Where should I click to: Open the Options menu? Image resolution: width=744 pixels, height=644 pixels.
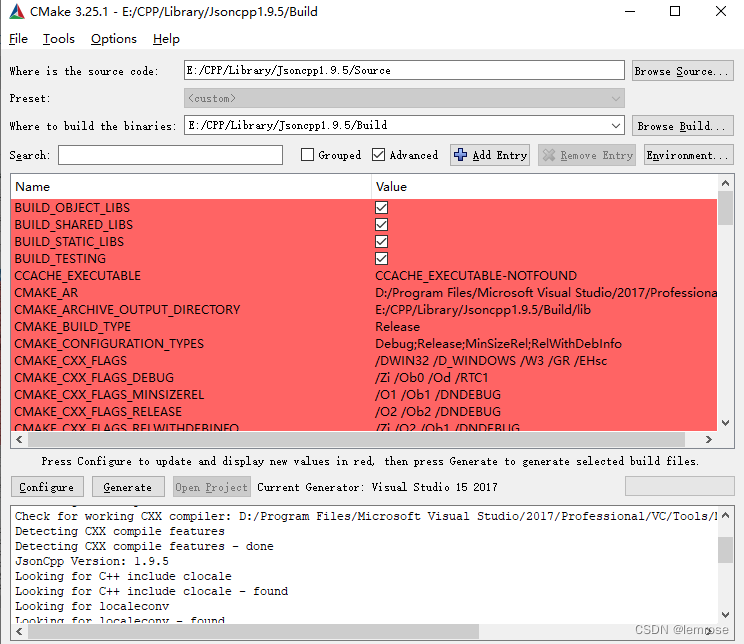(x=114, y=39)
